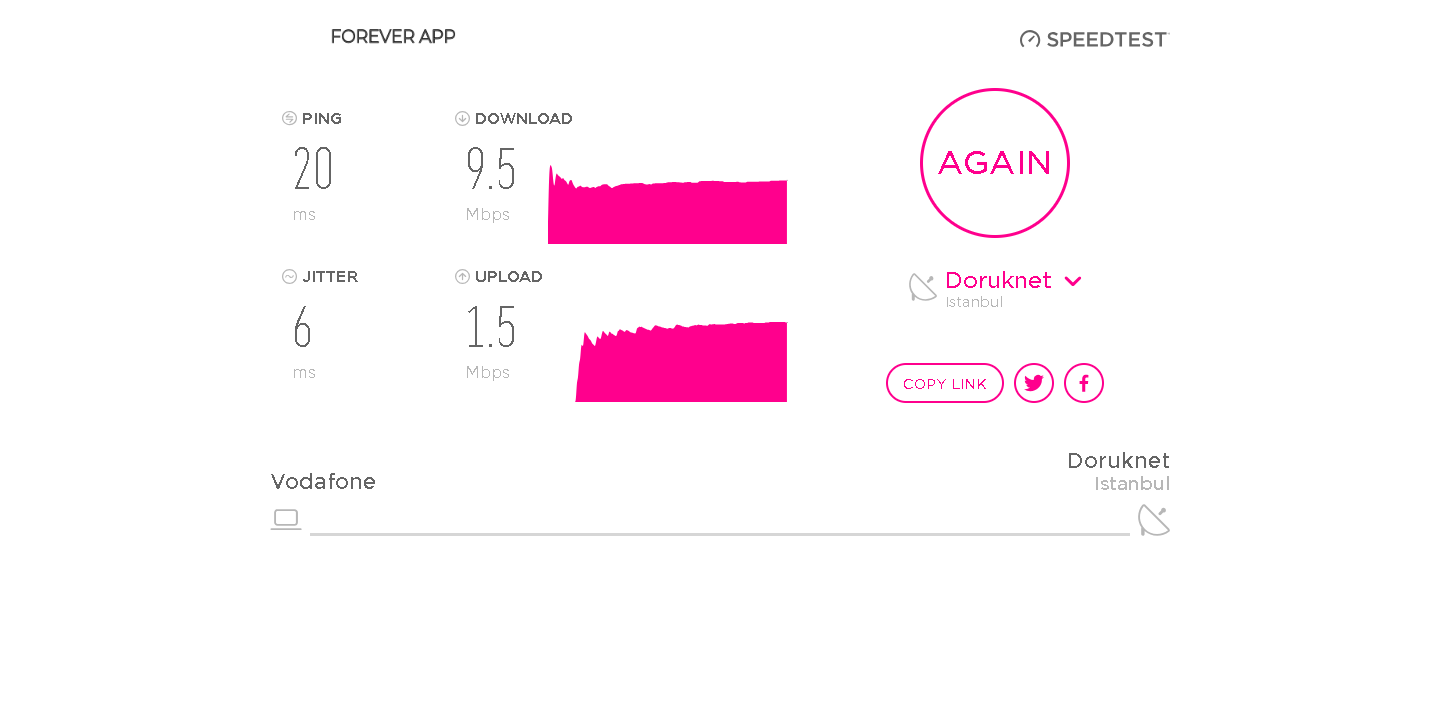The width and height of the screenshot is (1440, 728).
Task: Click the Speedtest logo gauge icon
Action: pos(1030,39)
